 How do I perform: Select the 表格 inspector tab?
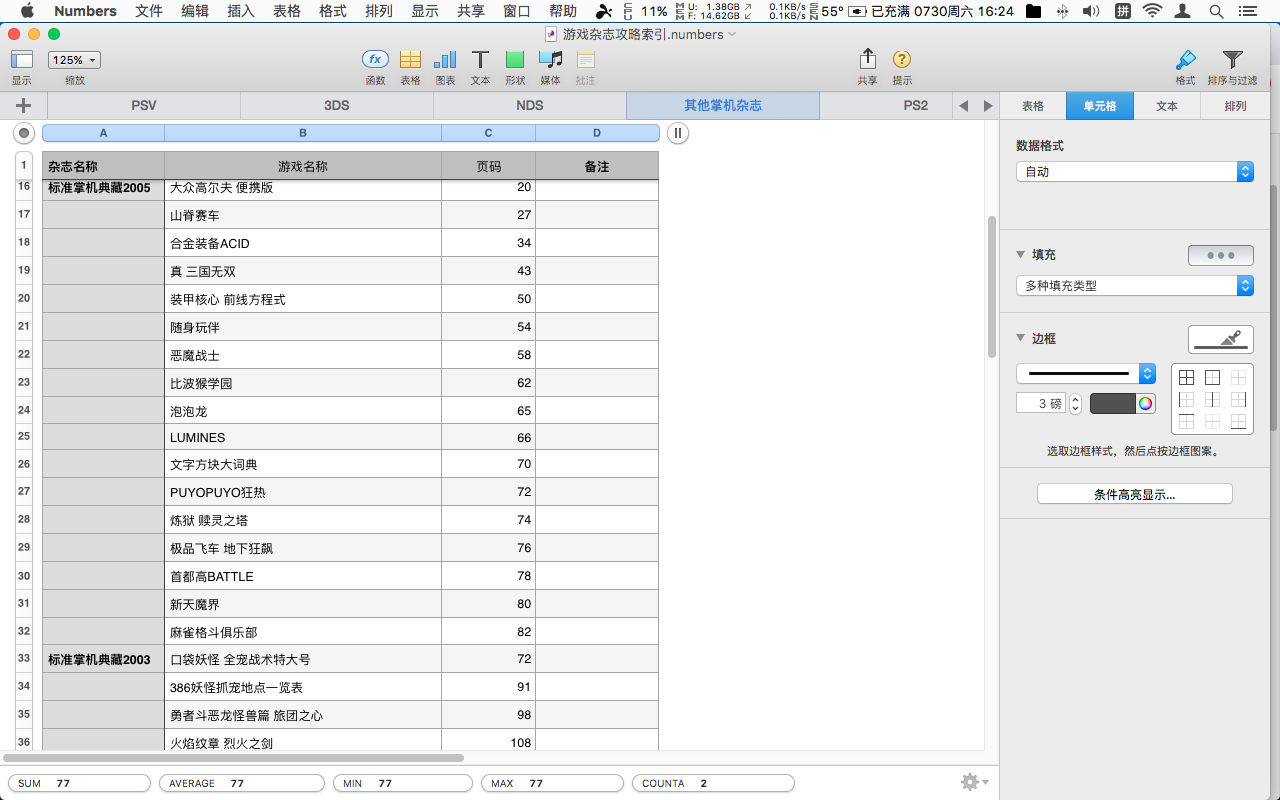coord(1033,105)
